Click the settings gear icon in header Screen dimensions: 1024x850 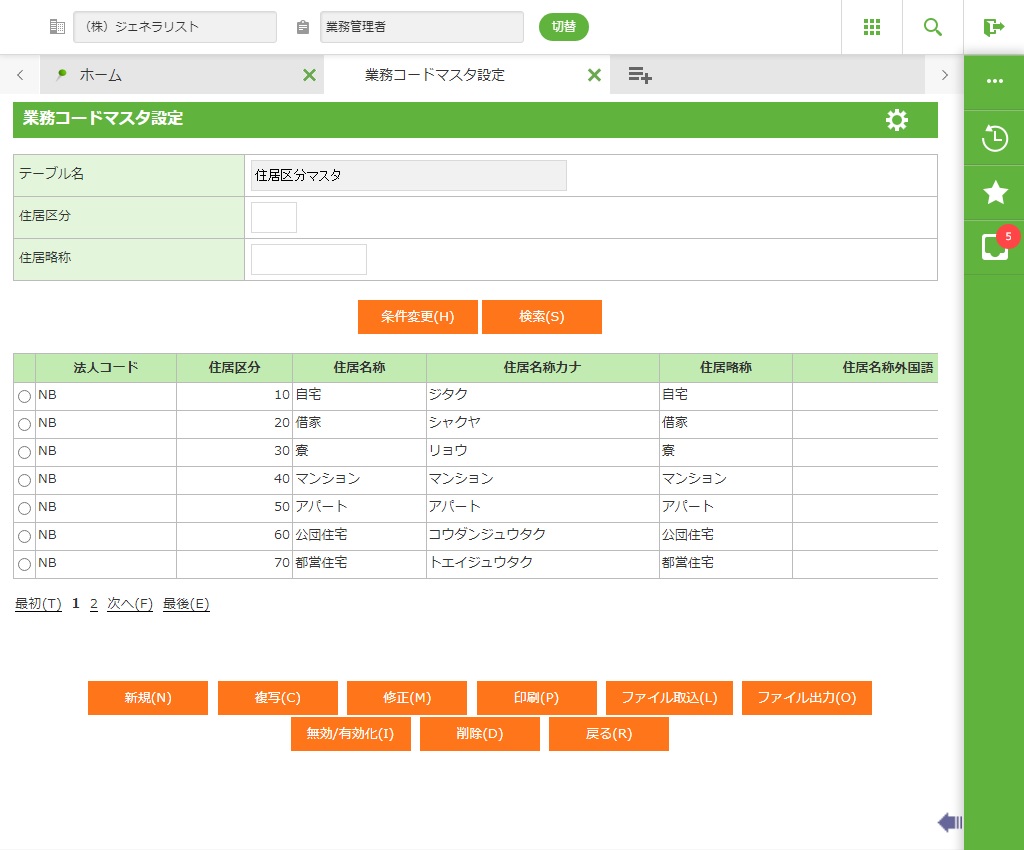pos(897,120)
